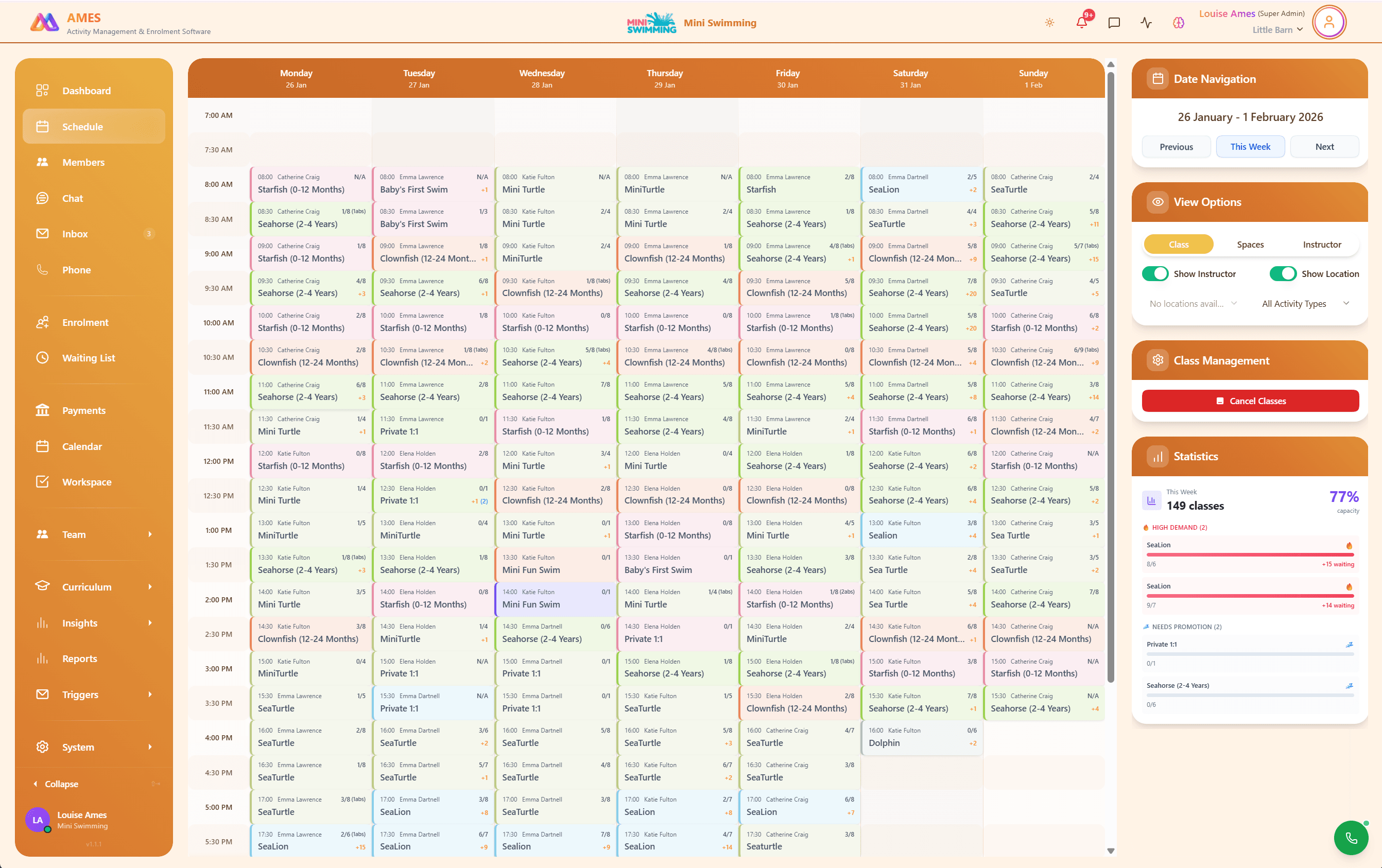Select the Class view option
Image resolution: width=1382 pixels, height=868 pixels.
pyautogui.click(x=1178, y=245)
